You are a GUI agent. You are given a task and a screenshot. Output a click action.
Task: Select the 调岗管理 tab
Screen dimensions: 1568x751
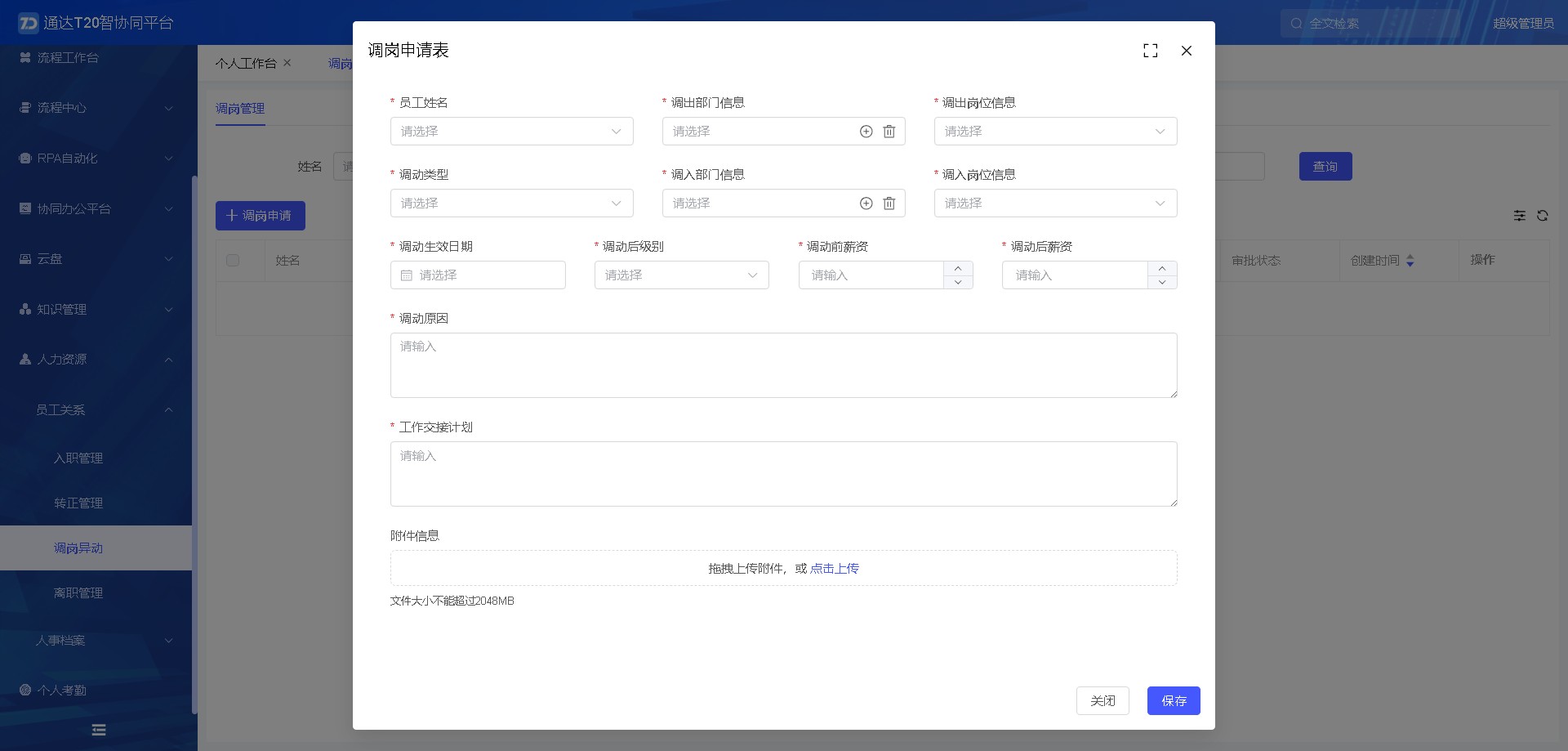click(x=240, y=109)
